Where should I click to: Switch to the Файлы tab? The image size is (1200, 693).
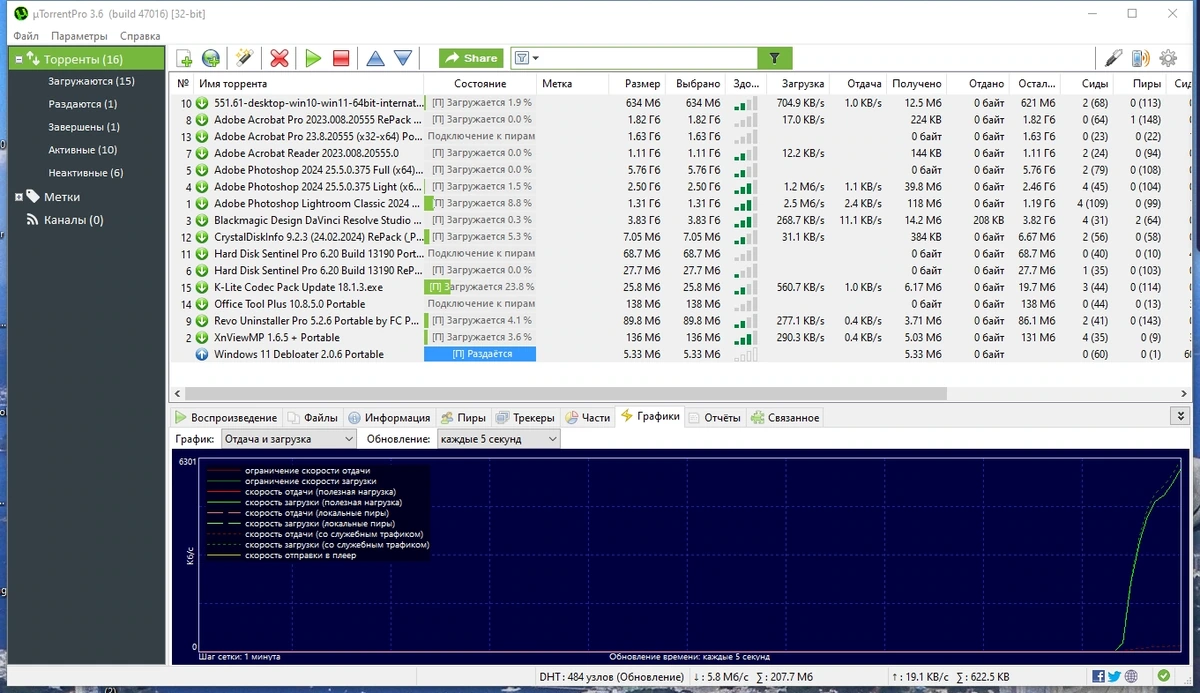(x=312, y=417)
